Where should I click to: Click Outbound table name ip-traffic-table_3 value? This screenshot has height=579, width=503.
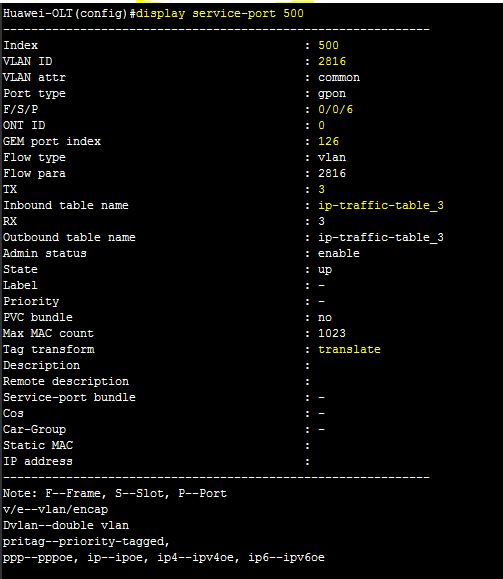click(x=381, y=237)
